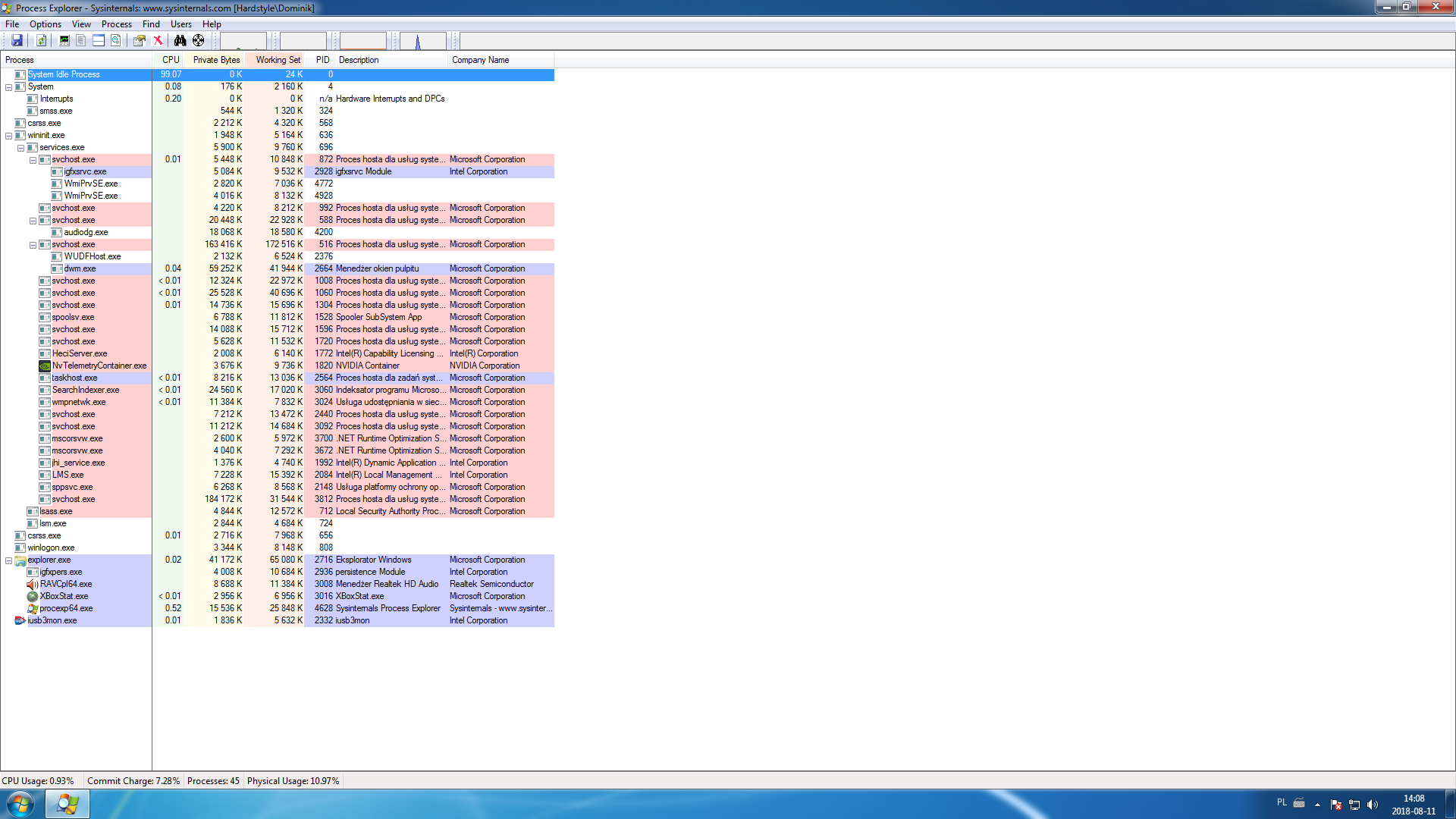Click the network tray icon
The height and width of the screenshot is (819, 1456).
pos(1354,805)
